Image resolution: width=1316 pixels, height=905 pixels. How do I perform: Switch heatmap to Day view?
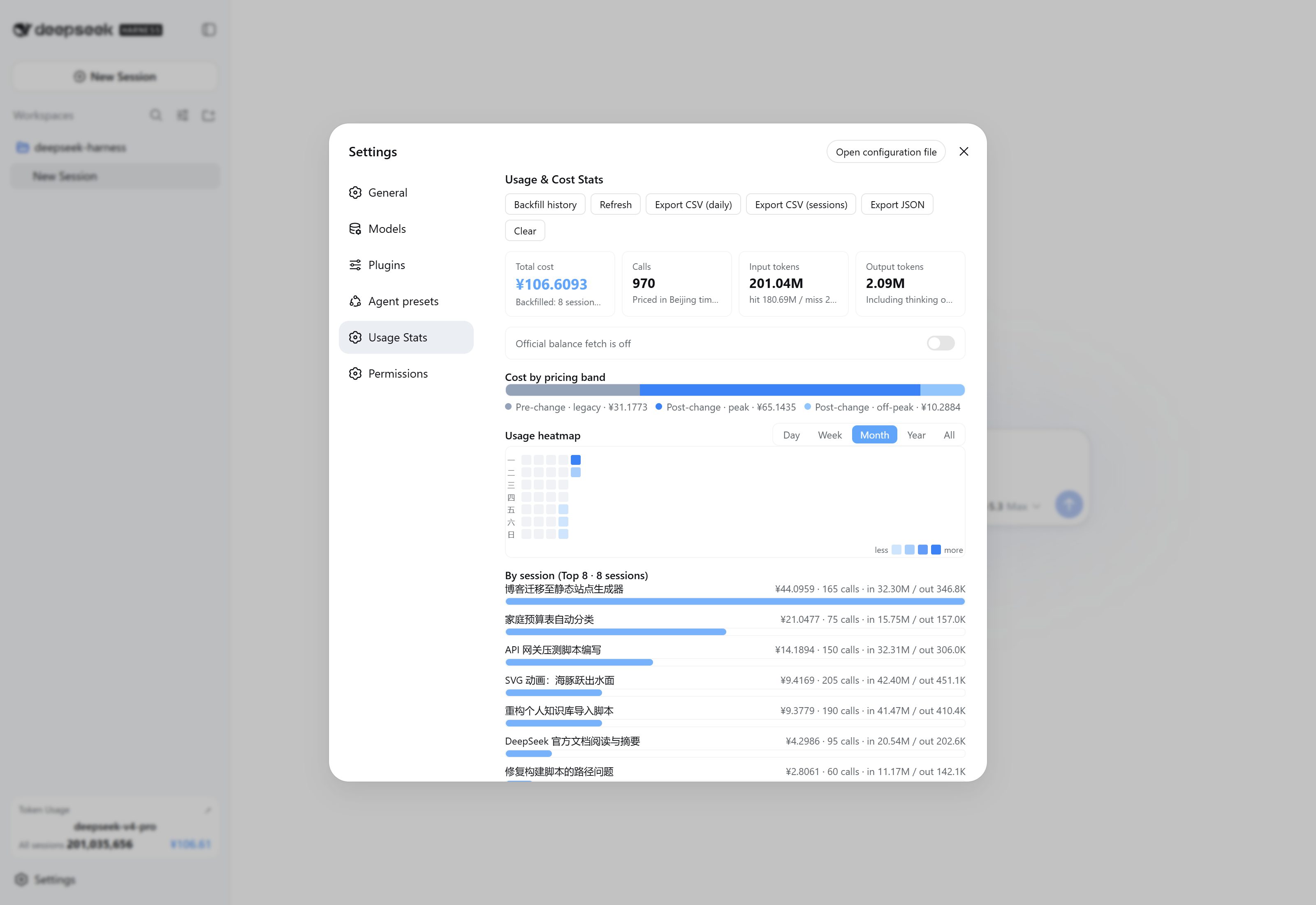click(x=791, y=435)
